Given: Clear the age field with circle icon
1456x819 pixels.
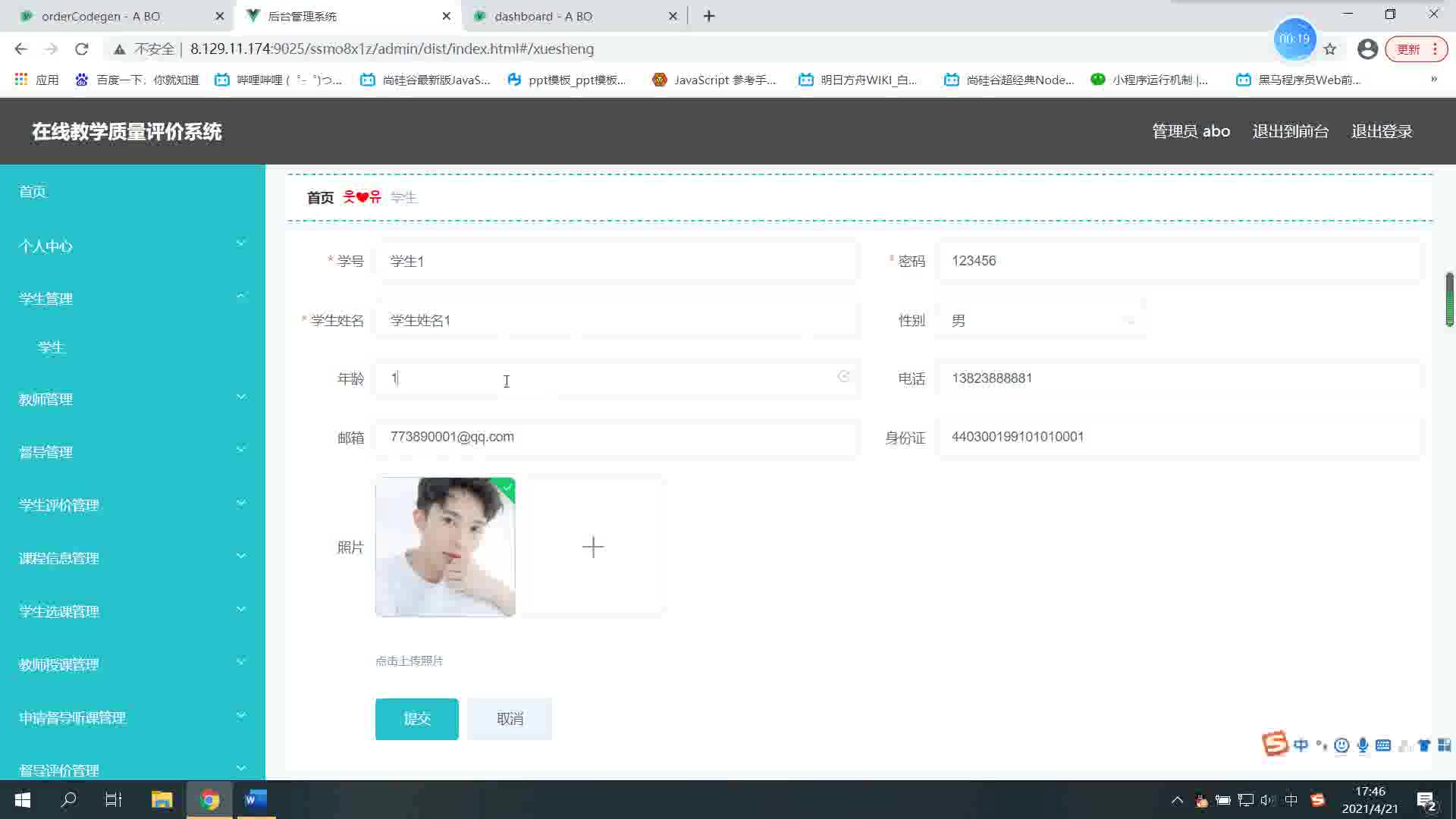Looking at the screenshot, I should pyautogui.click(x=843, y=377).
